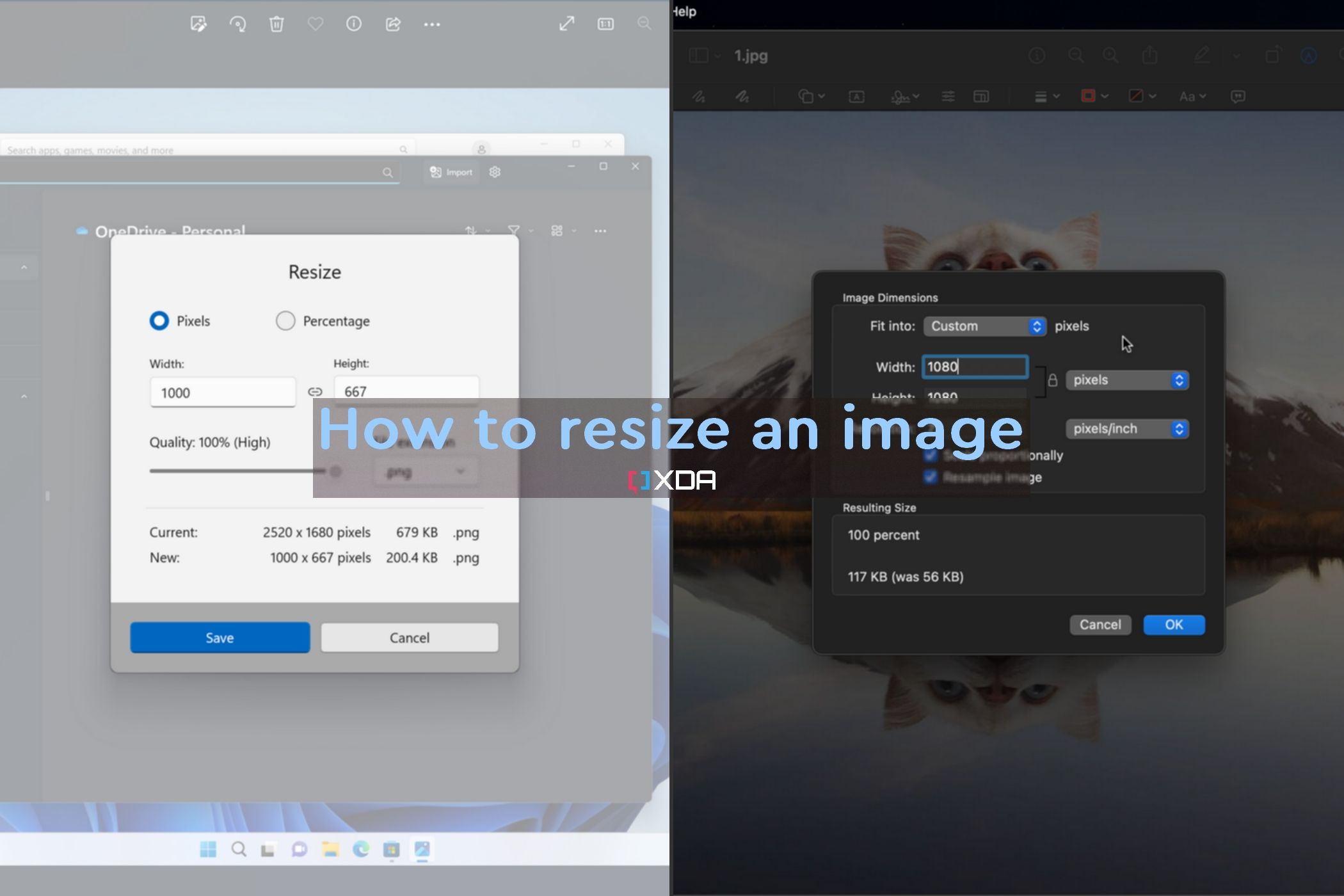
Task: Open the Fit into Custom dropdown
Action: (984, 326)
